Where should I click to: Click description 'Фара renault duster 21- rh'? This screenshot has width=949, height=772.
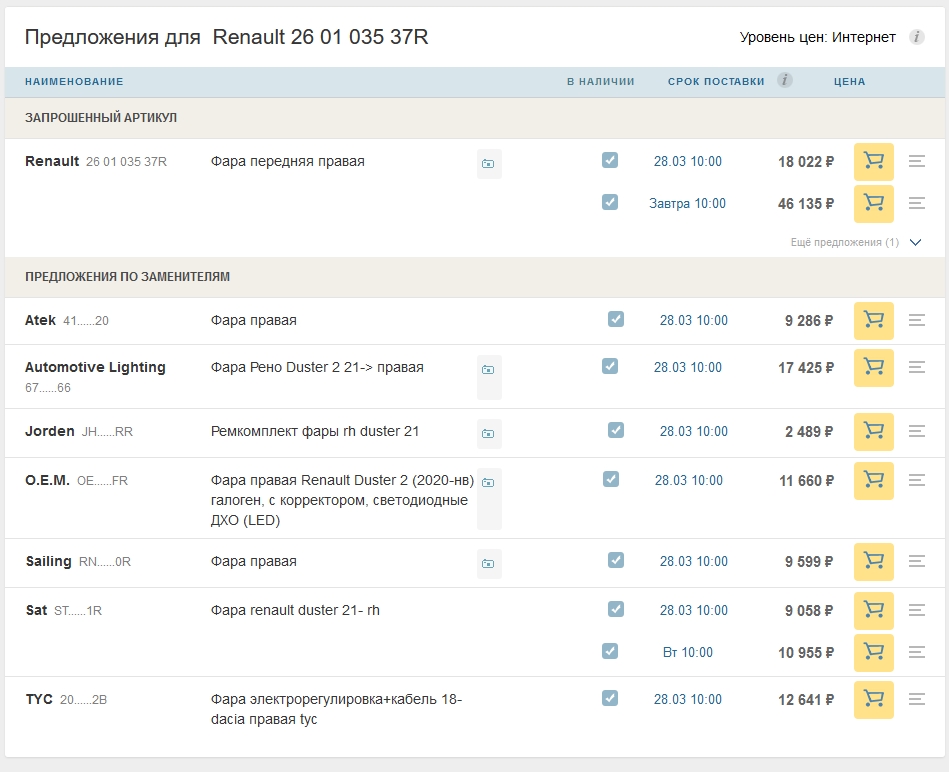(x=295, y=610)
